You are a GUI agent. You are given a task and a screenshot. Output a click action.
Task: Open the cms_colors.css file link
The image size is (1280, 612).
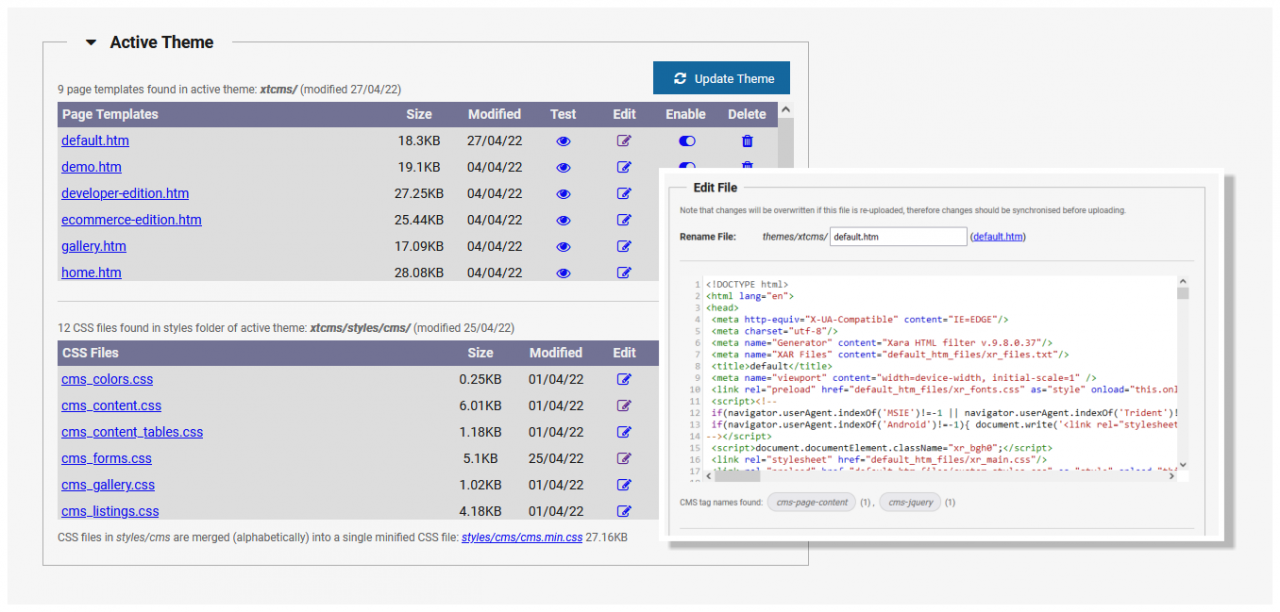[x=107, y=380]
